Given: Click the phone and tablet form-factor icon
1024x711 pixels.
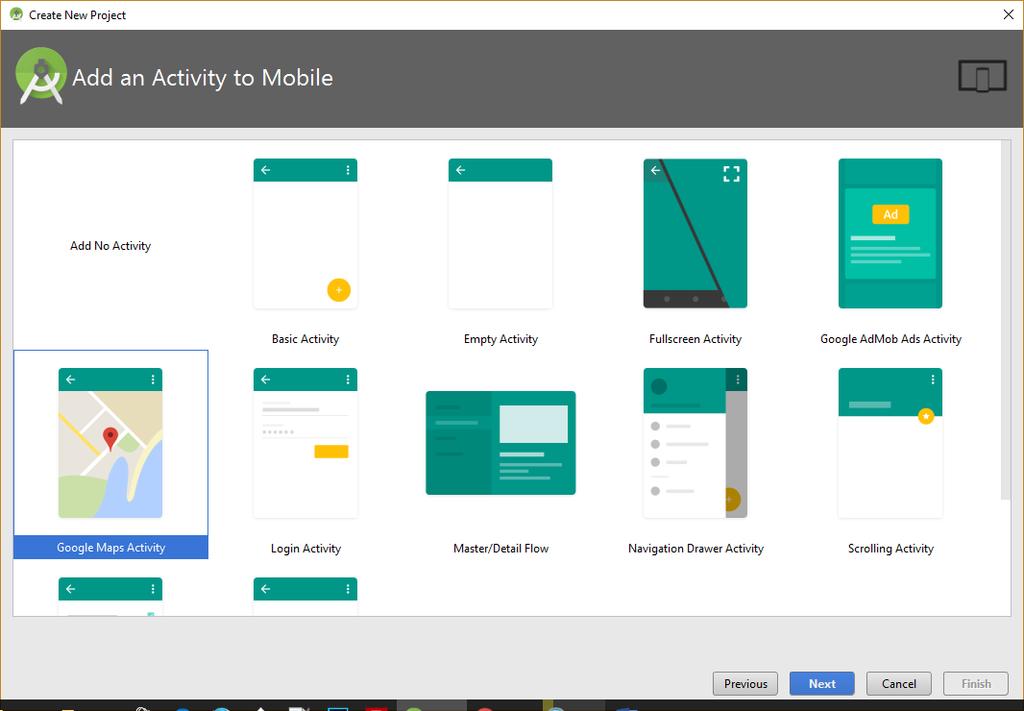Looking at the screenshot, I should [x=982, y=76].
